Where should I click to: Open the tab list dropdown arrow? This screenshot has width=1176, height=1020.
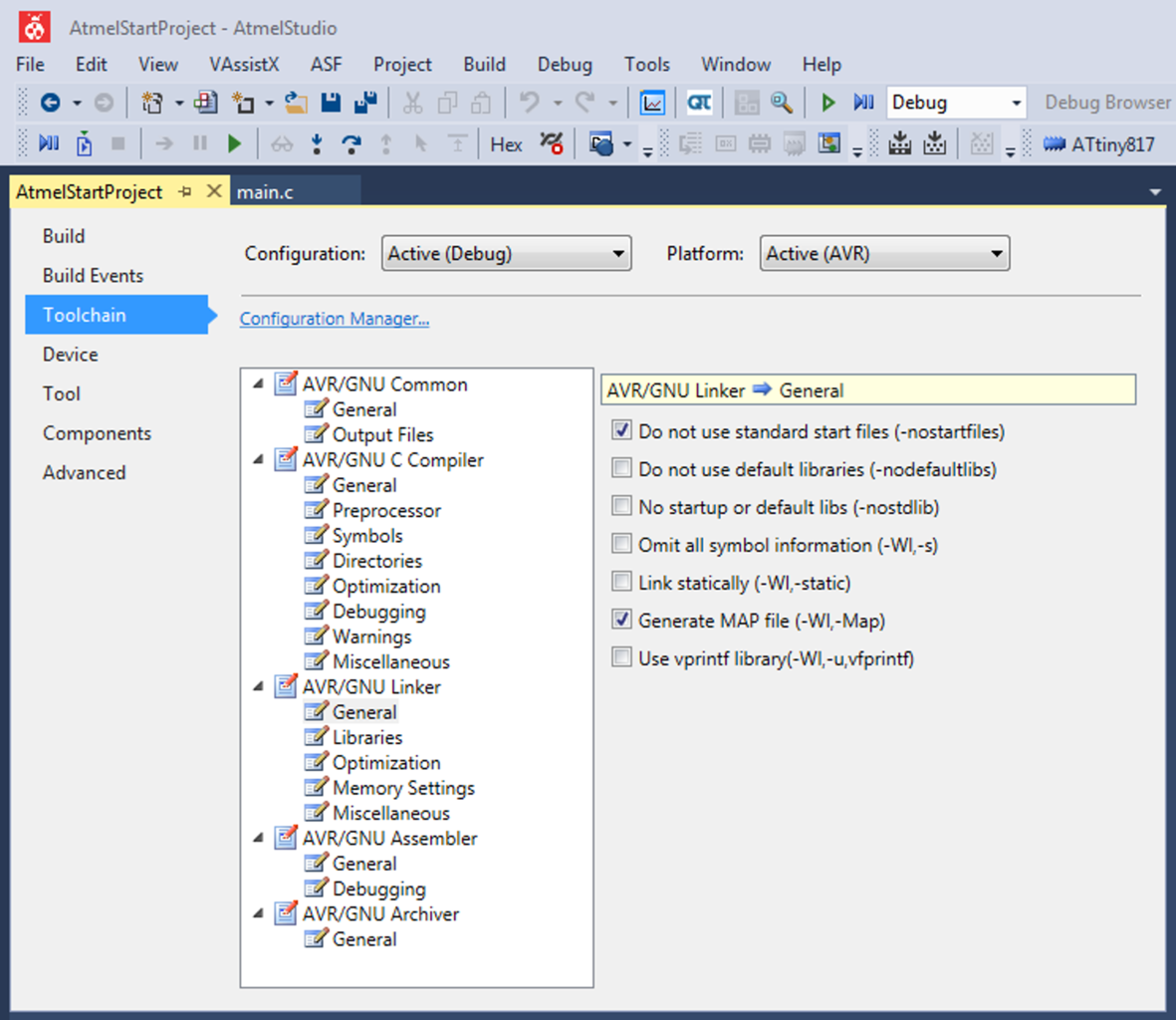pos(1155,193)
